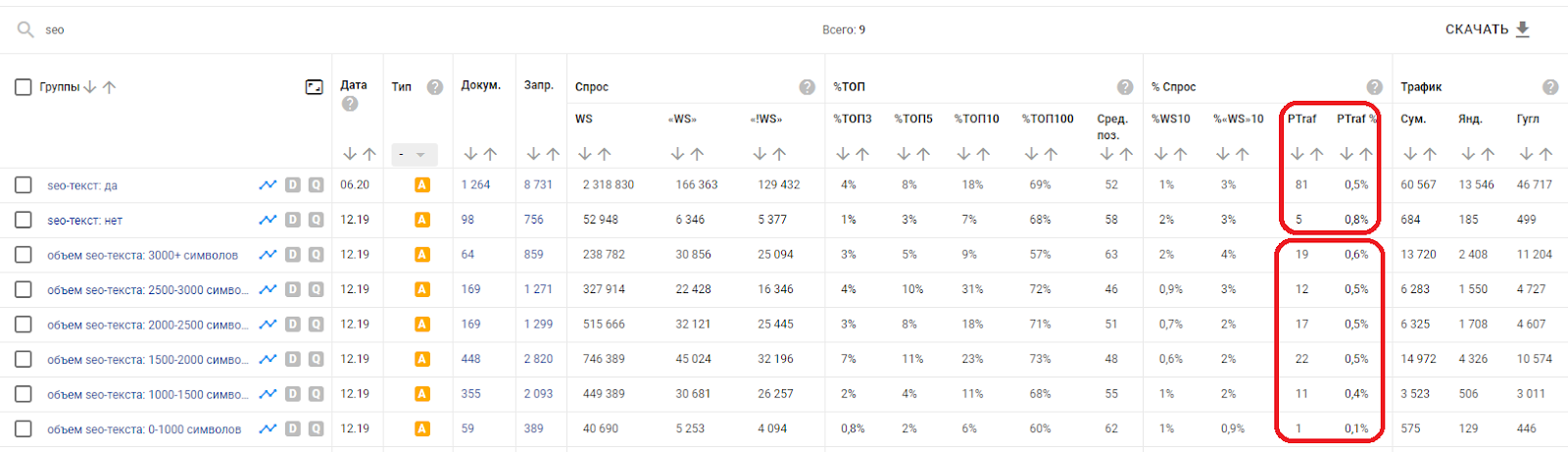The image size is (1568, 452).
Task: Open help icon for the Спрос section
Action: [x=807, y=87]
